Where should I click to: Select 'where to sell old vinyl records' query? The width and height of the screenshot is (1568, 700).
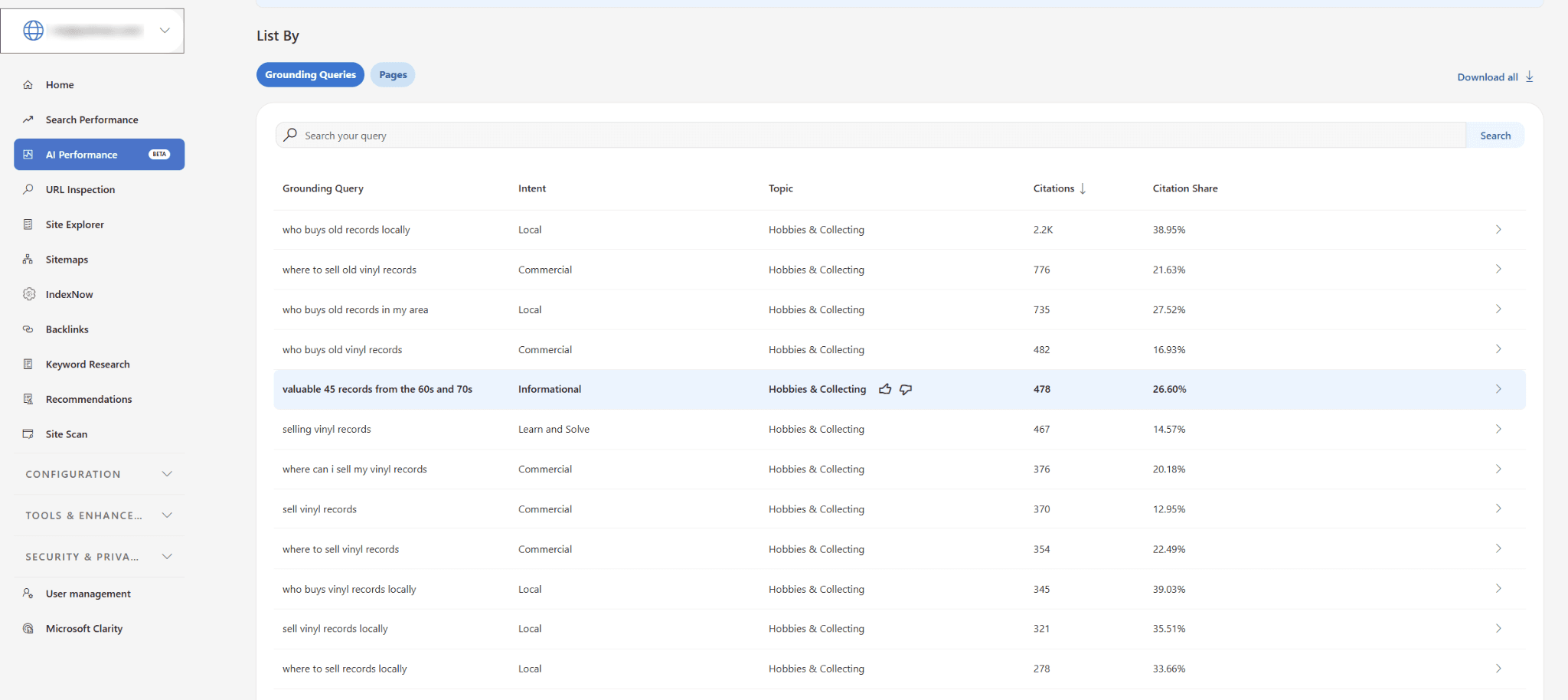tap(349, 270)
